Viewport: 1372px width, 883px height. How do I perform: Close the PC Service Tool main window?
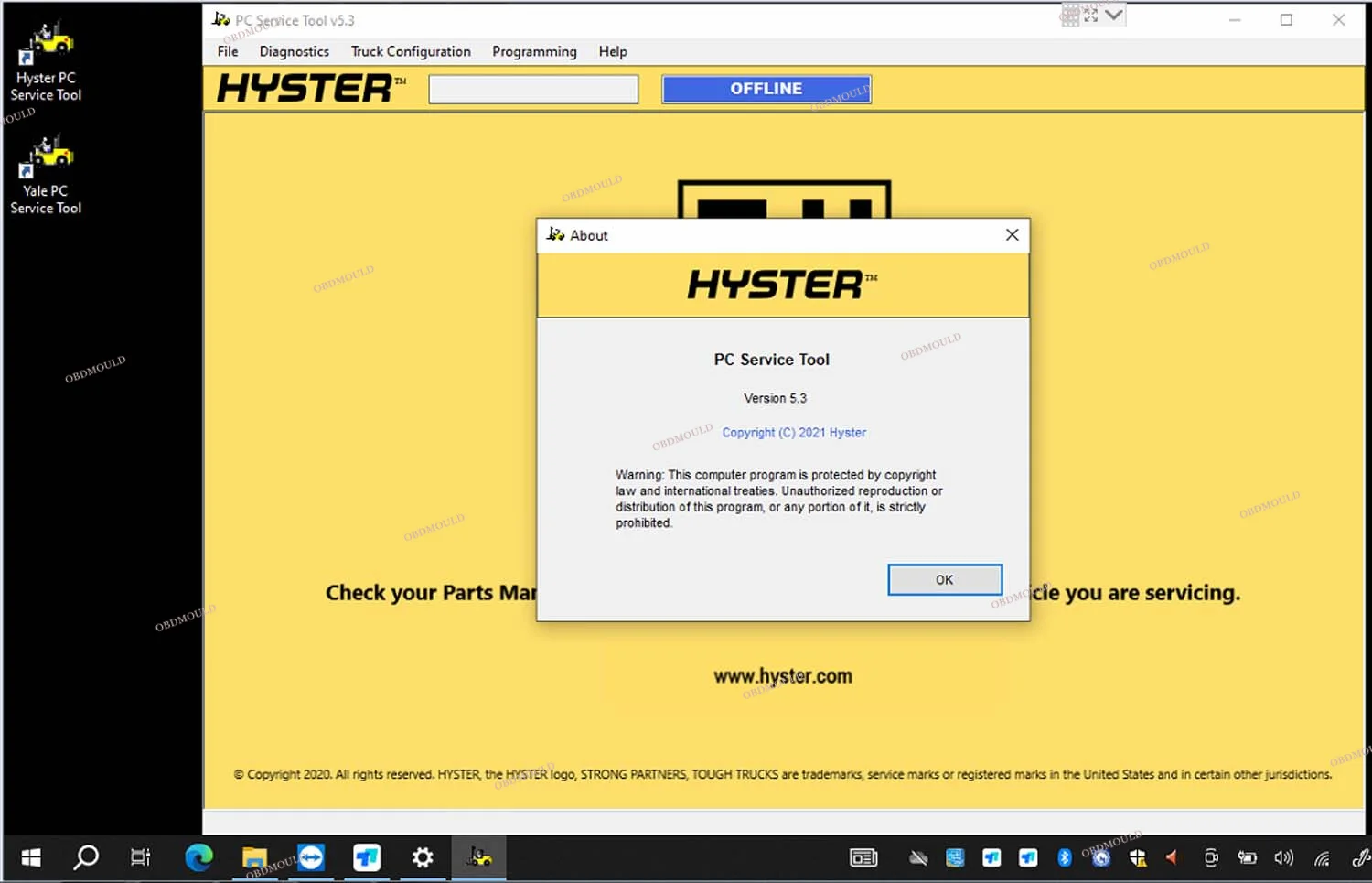coord(1338,19)
